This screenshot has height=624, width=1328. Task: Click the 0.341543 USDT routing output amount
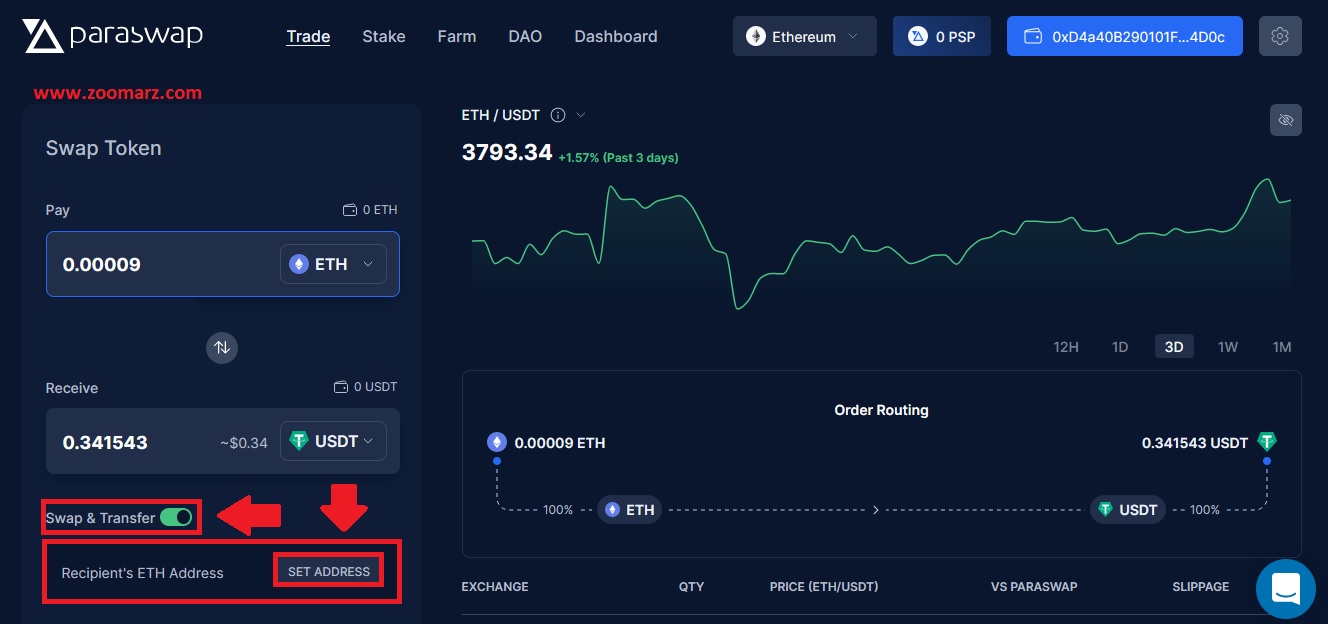[x=1195, y=442]
